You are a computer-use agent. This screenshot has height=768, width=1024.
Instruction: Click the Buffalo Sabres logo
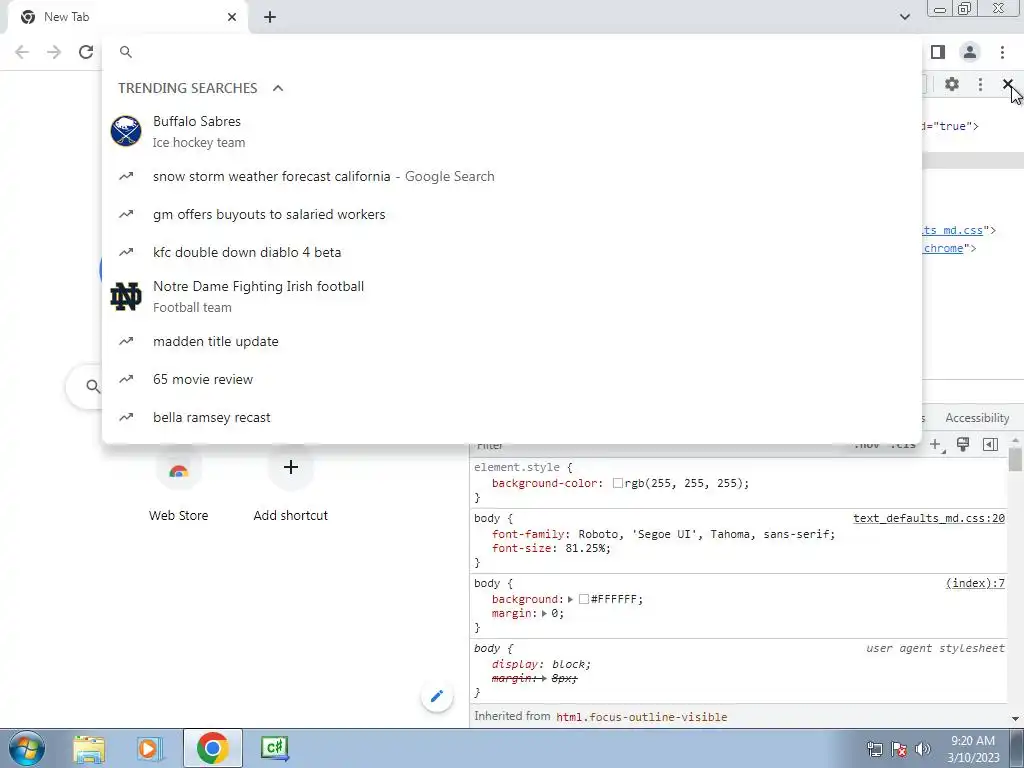pos(126,131)
